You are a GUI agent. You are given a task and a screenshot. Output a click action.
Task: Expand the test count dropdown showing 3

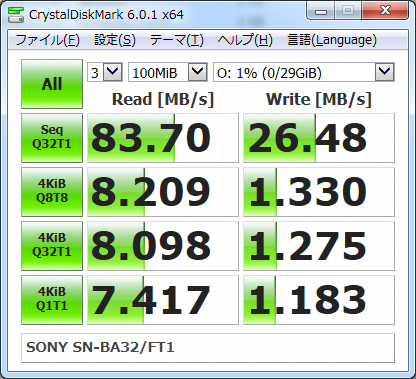tap(113, 72)
